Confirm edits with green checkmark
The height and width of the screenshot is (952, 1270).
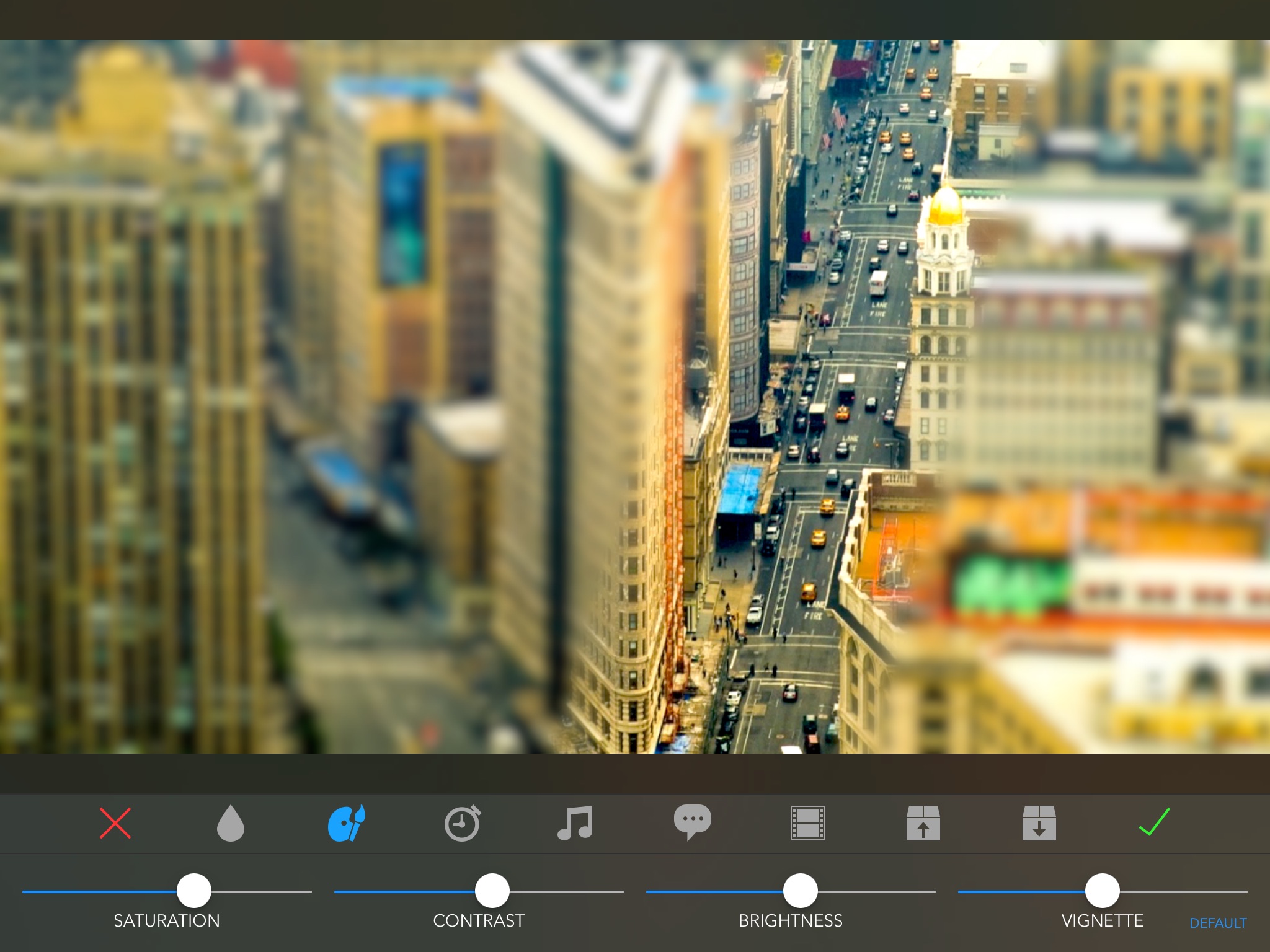click(1154, 822)
